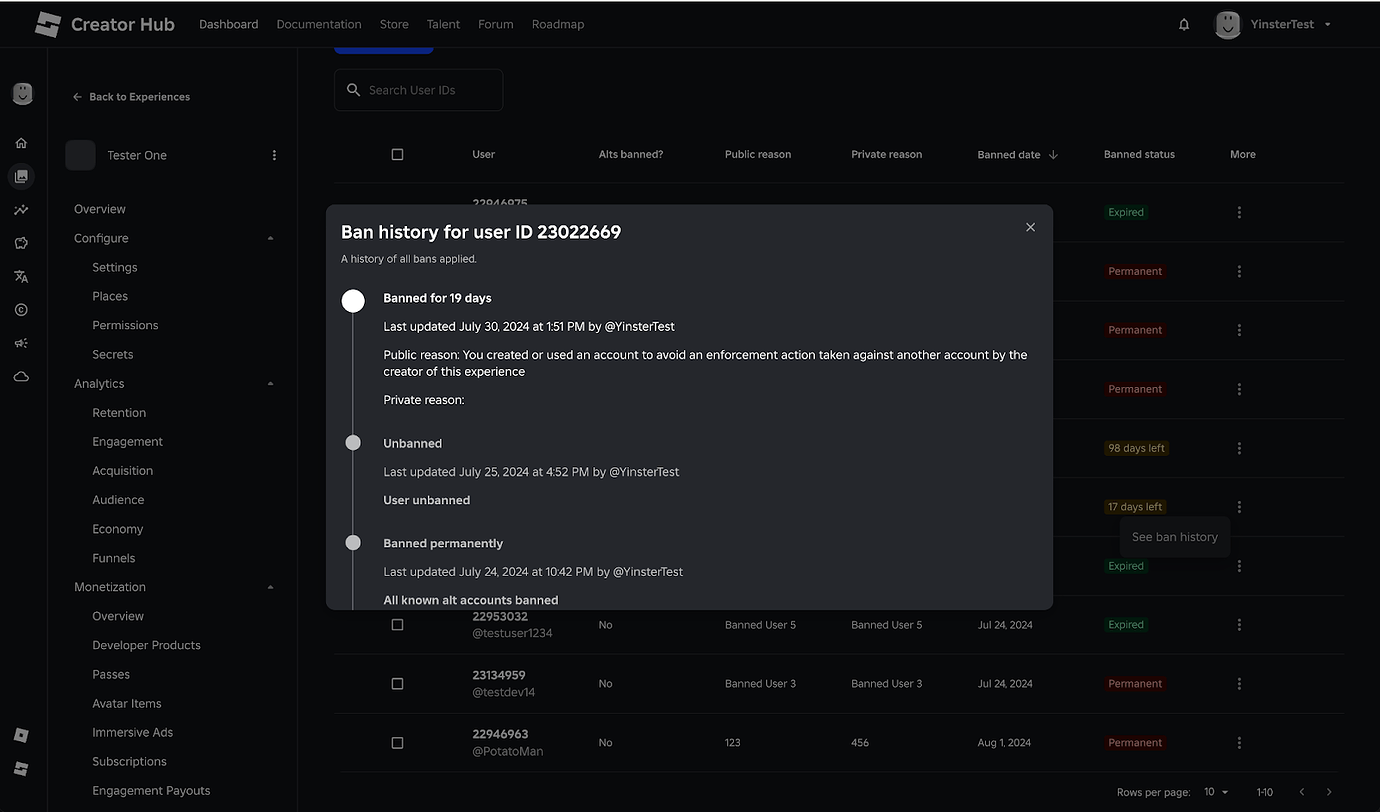Open the Cloud services icon in the sidebar
This screenshot has height=812, width=1380.
pos(22,376)
